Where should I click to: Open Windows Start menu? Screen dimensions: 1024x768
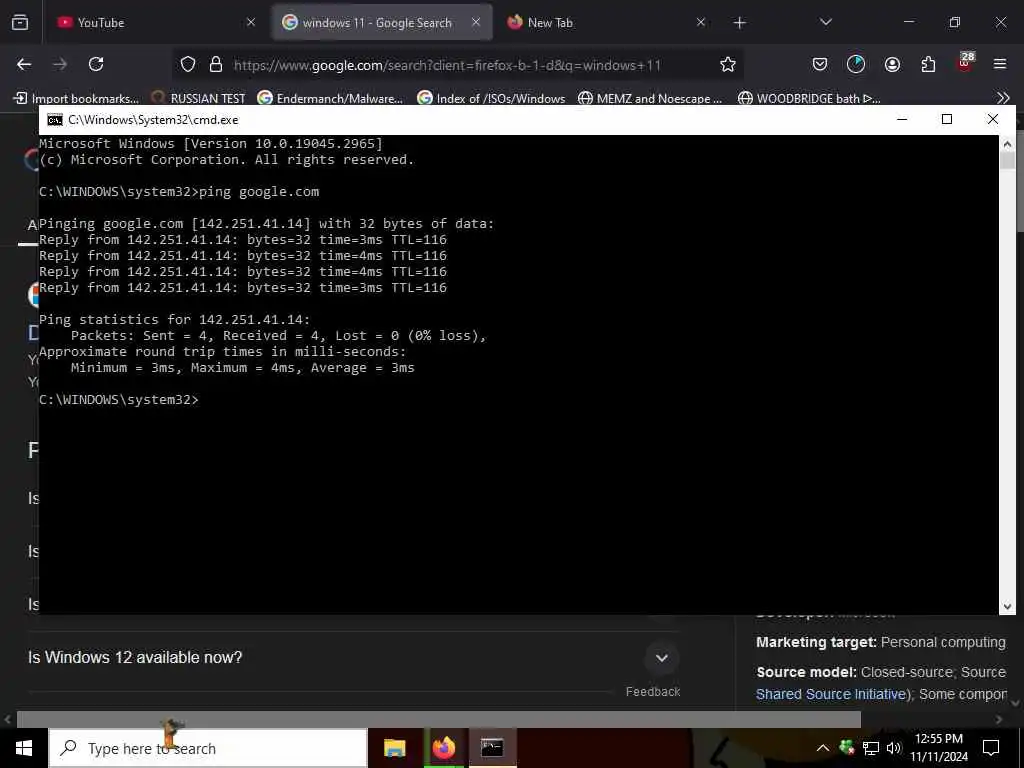[24, 748]
